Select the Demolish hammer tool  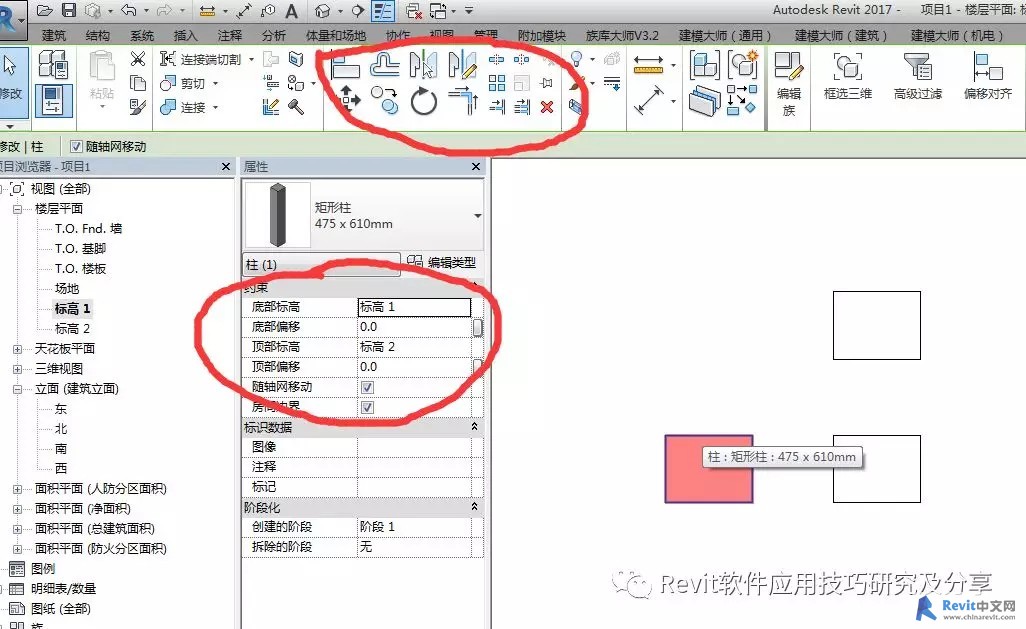pyautogui.click(x=296, y=107)
